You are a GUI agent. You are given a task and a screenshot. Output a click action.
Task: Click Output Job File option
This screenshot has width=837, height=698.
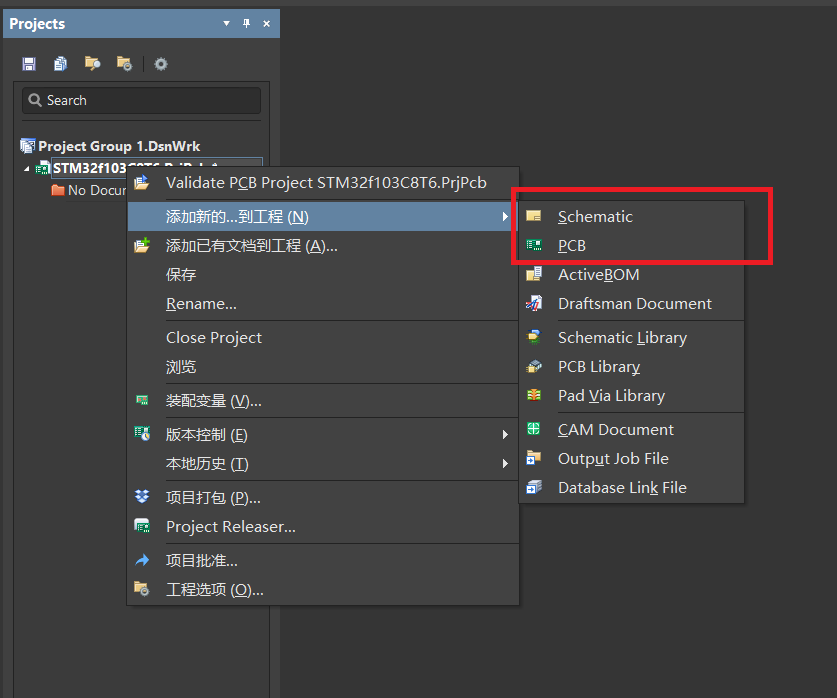pos(613,459)
